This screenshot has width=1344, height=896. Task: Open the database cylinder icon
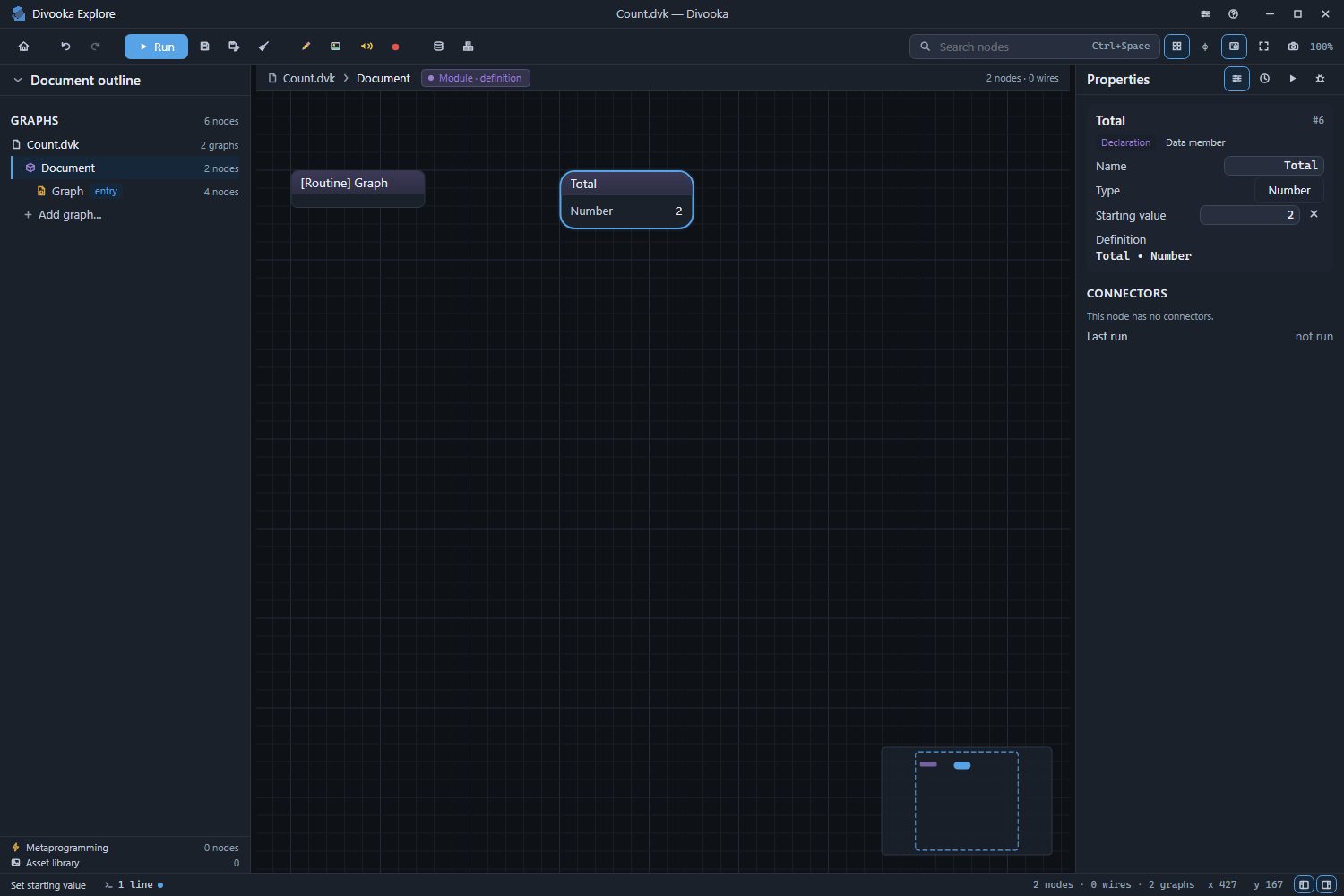point(438,47)
